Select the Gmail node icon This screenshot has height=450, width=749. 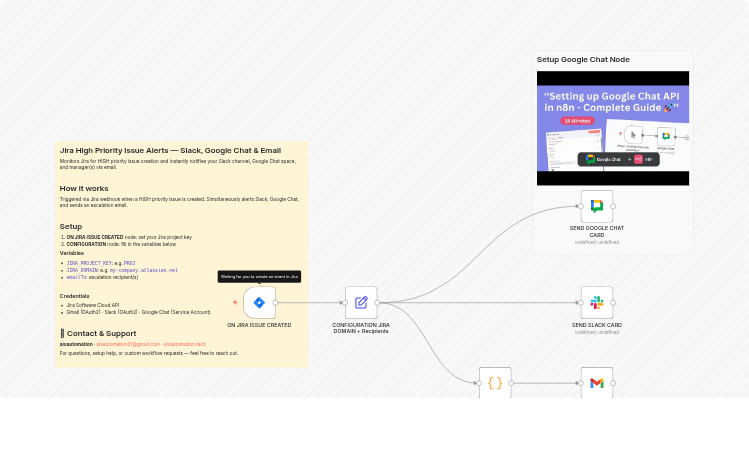click(x=597, y=383)
